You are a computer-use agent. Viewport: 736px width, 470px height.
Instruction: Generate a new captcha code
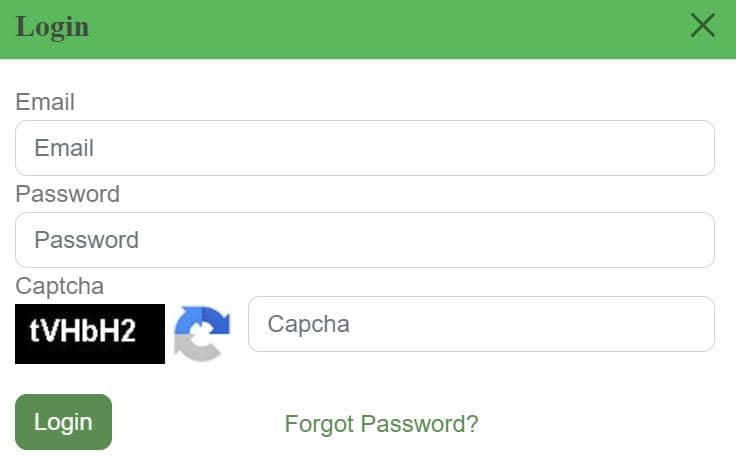coord(202,333)
